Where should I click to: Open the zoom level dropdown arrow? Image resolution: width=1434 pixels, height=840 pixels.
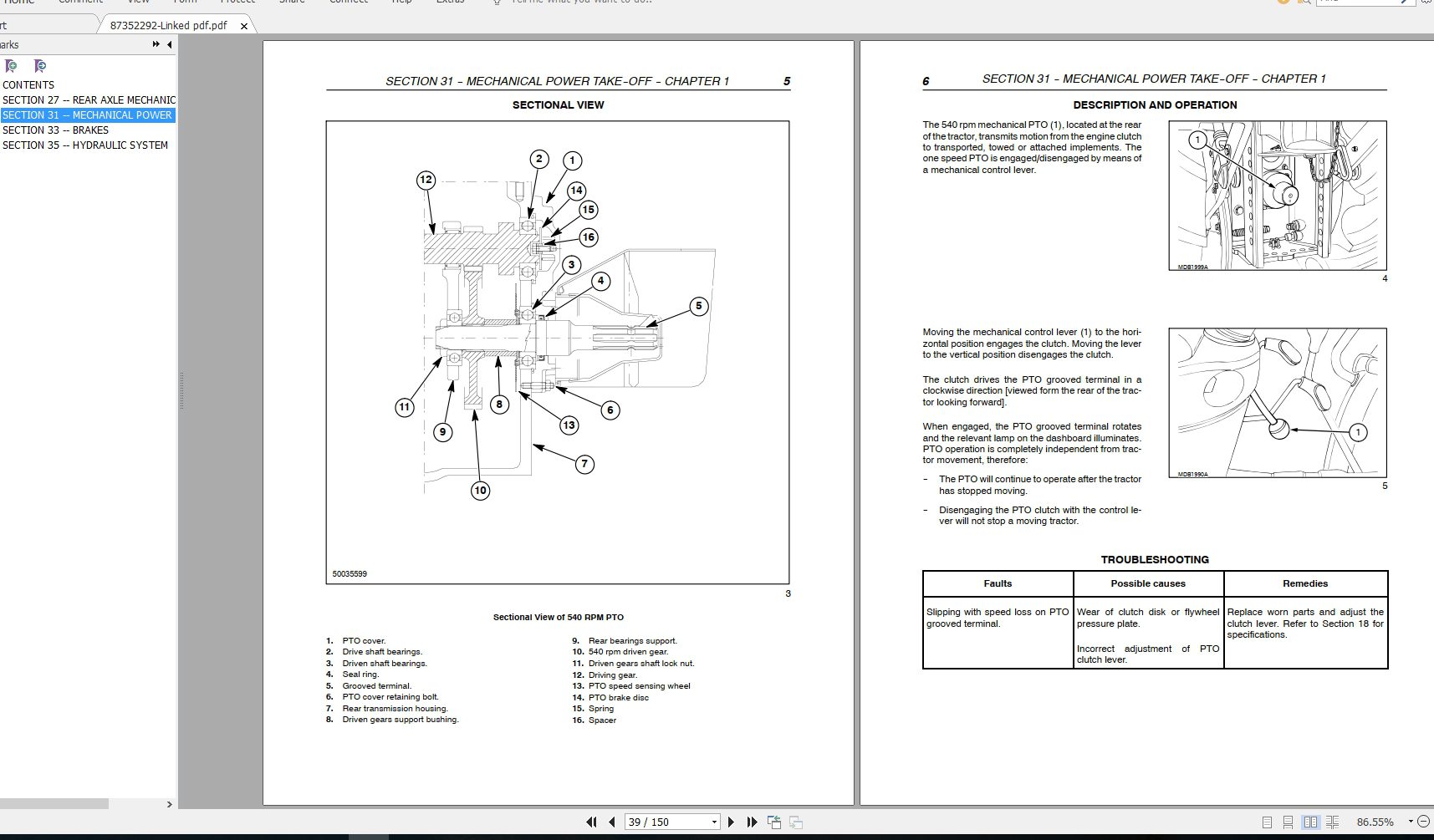point(1411,822)
